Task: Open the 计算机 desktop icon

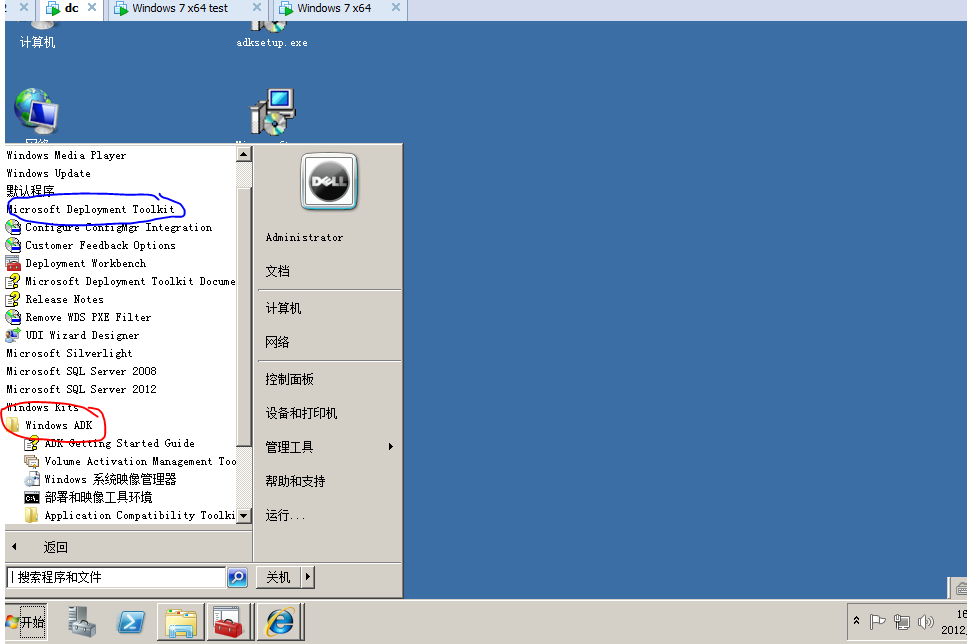Action: (38, 36)
